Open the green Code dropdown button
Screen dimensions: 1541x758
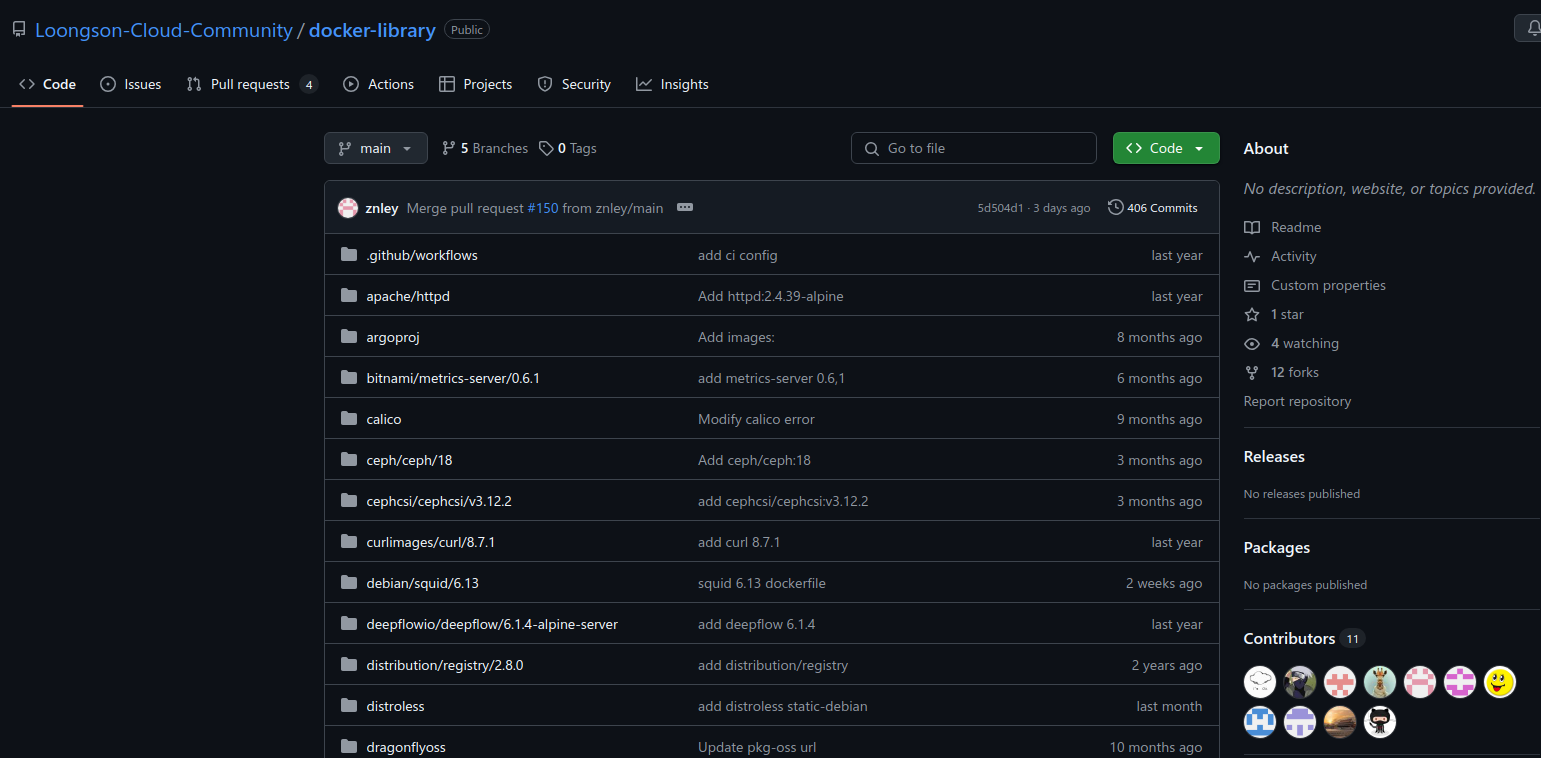[1166, 148]
